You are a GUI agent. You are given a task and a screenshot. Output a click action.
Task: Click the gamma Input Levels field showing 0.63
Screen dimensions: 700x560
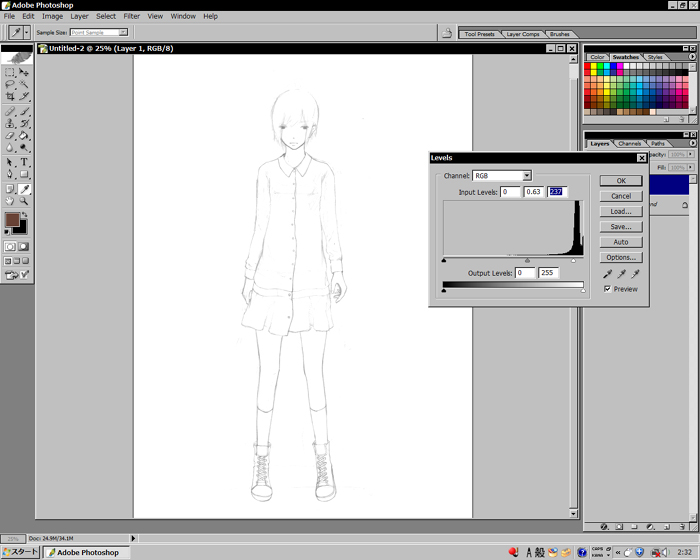tap(535, 192)
